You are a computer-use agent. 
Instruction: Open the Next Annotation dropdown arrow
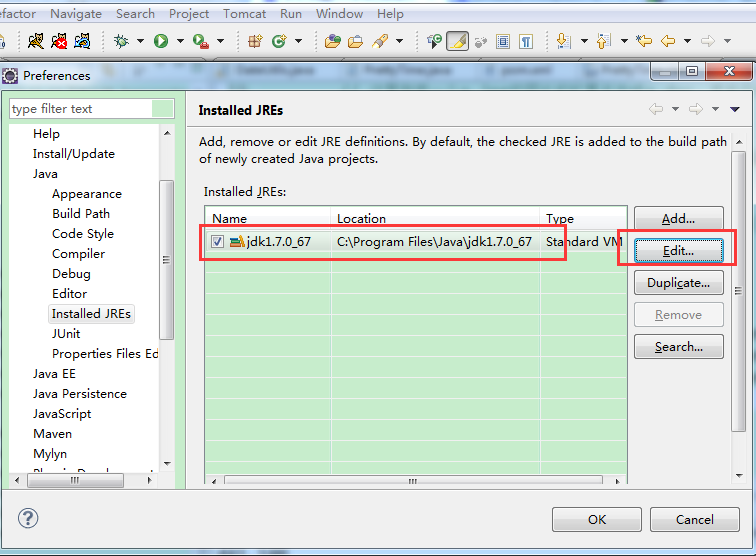click(x=584, y=41)
